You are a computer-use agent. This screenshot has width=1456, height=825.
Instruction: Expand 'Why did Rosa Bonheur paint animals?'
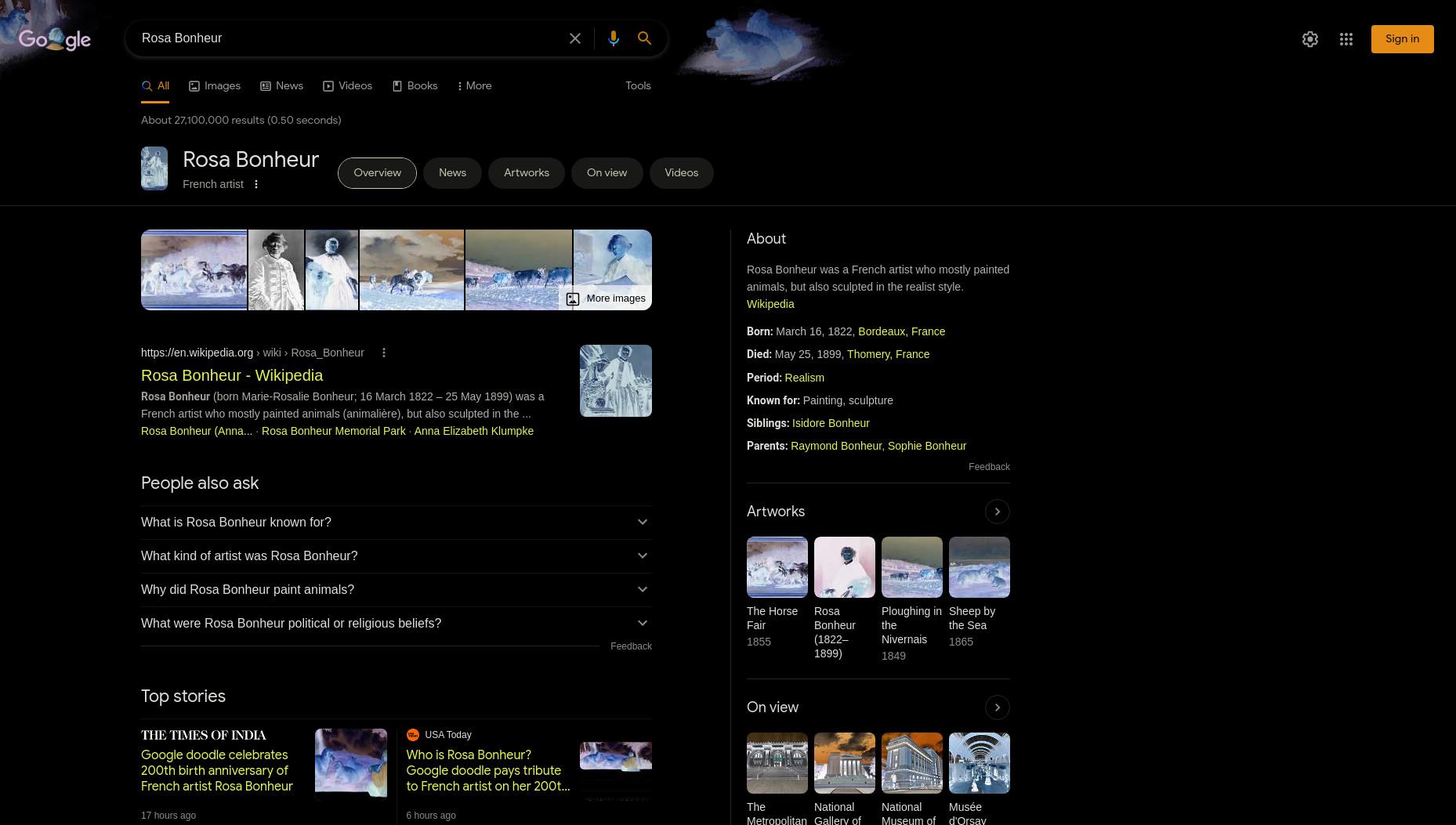tap(397, 590)
